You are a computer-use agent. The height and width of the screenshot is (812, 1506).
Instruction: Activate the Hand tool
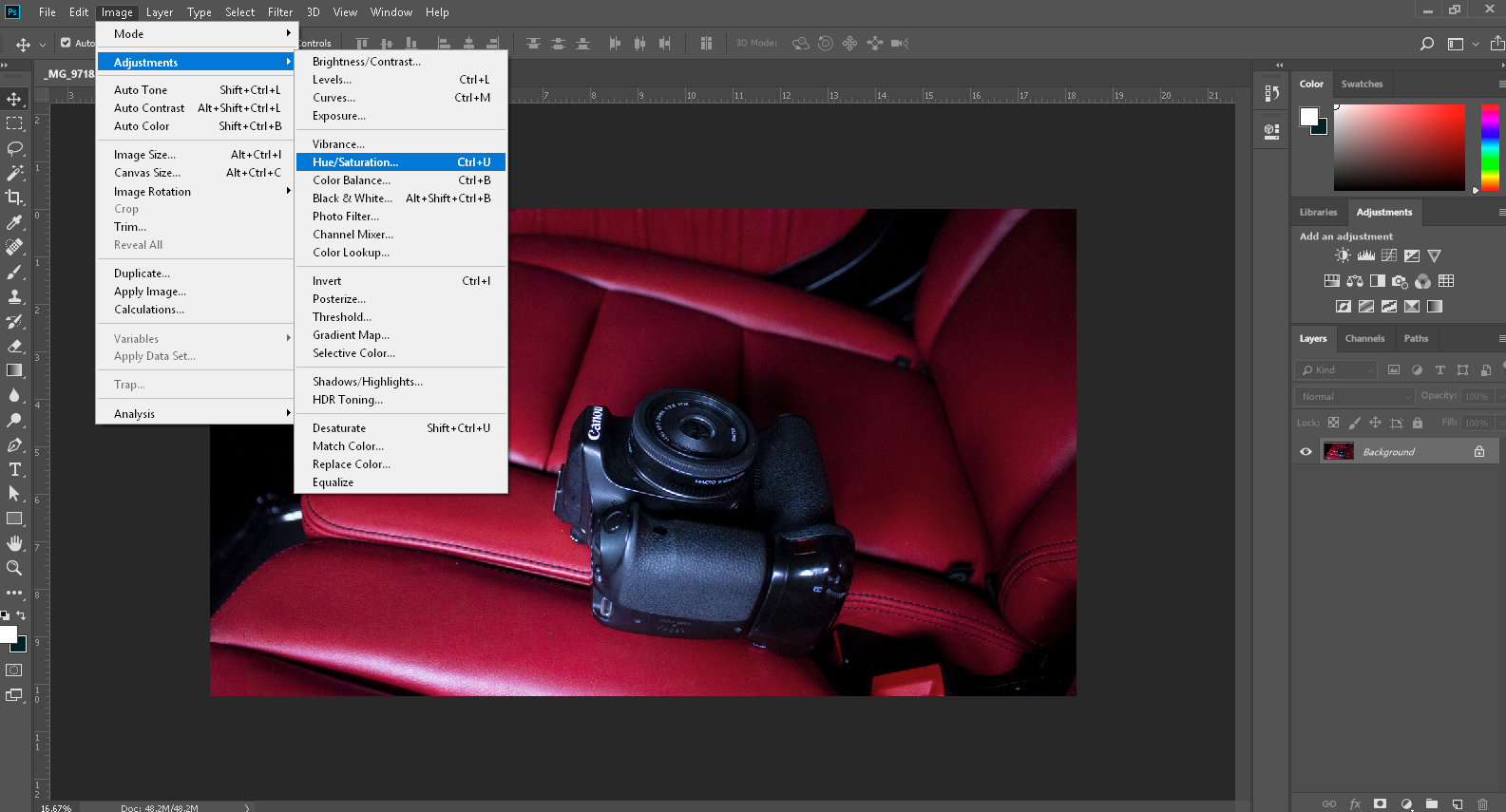(x=14, y=543)
